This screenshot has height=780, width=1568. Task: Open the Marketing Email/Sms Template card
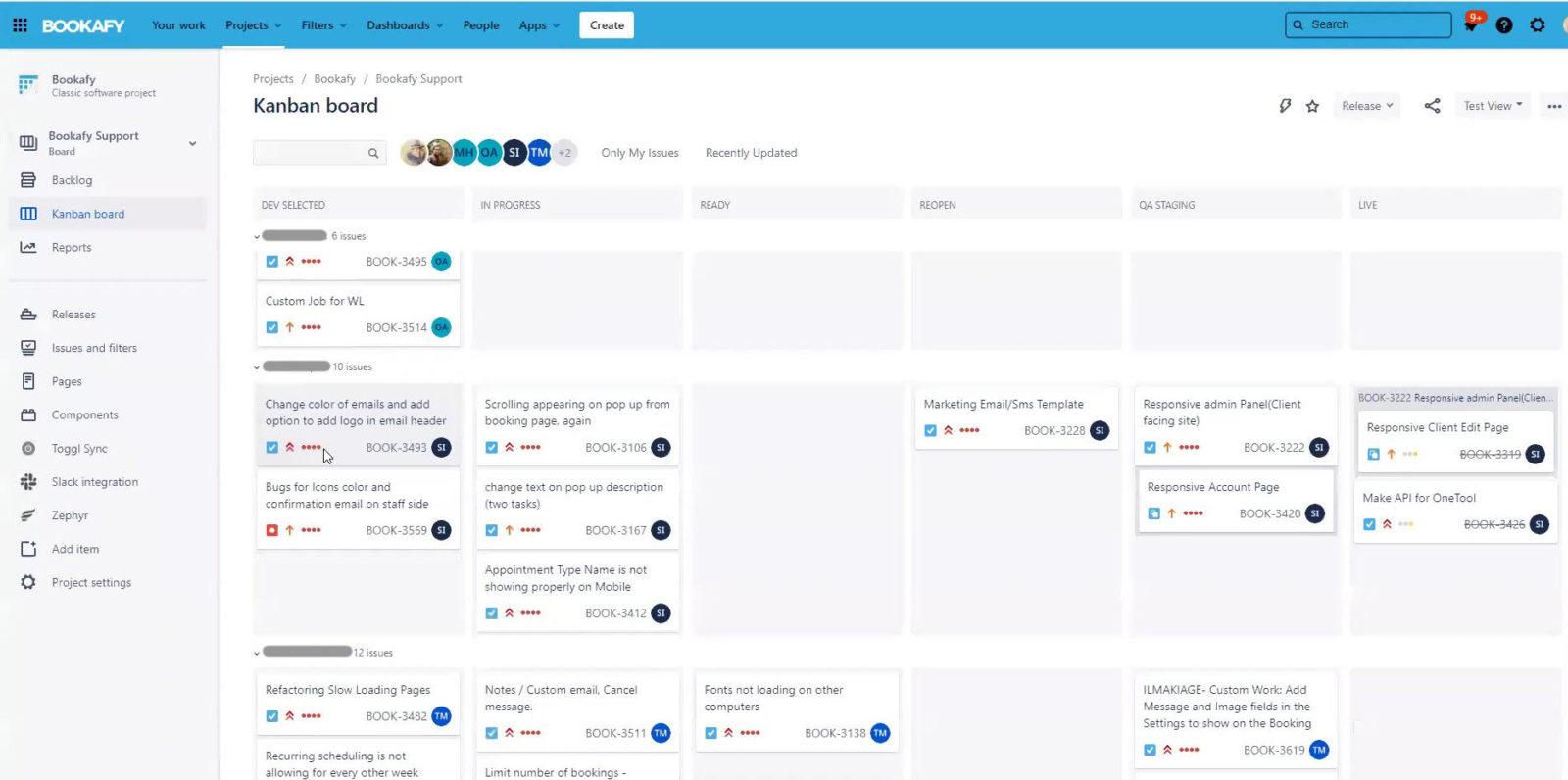click(x=1016, y=417)
